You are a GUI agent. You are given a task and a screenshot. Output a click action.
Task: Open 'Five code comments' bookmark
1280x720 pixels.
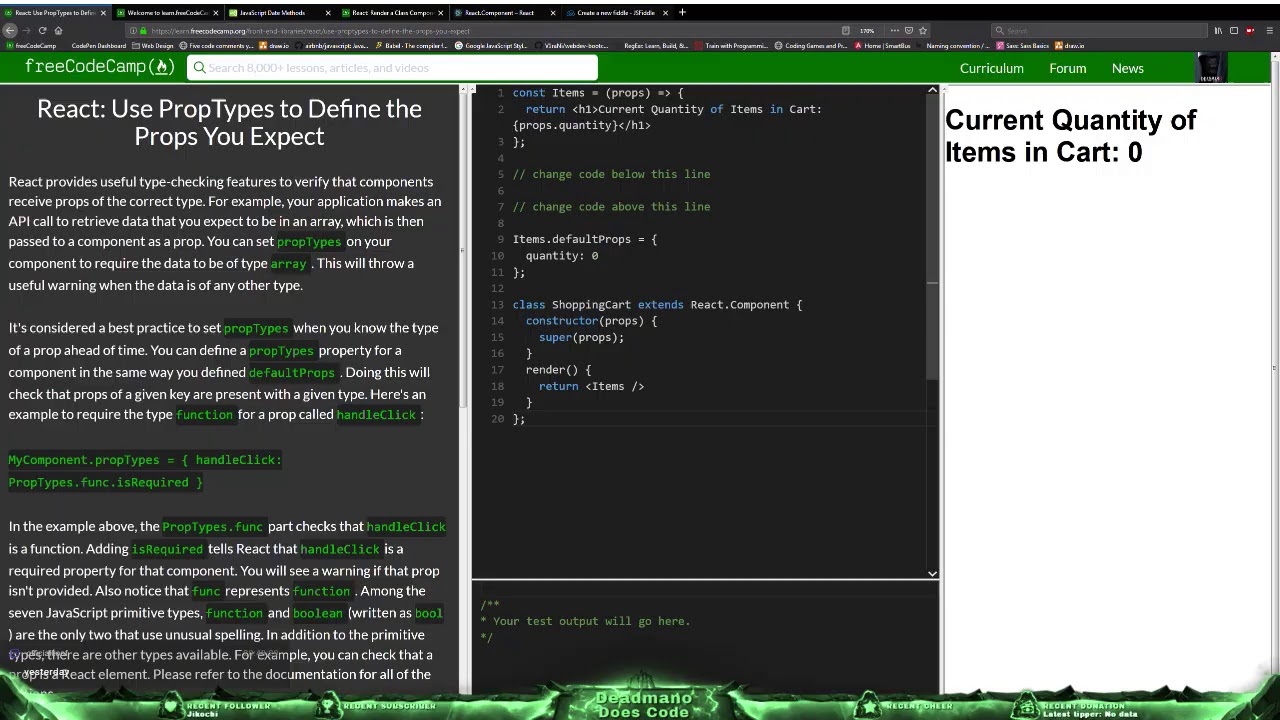point(216,46)
